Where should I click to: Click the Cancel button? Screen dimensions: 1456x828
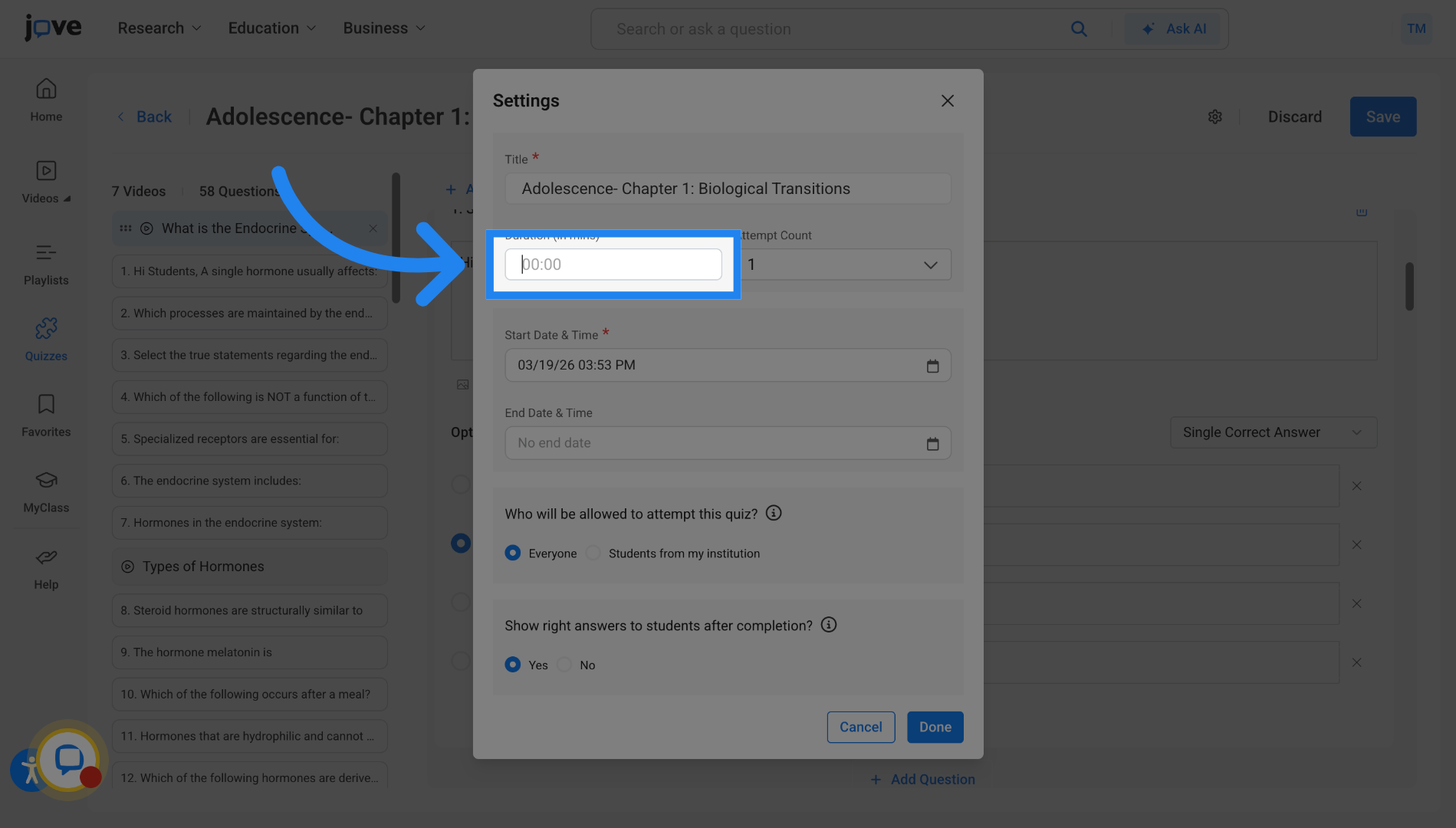coord(860,727)
